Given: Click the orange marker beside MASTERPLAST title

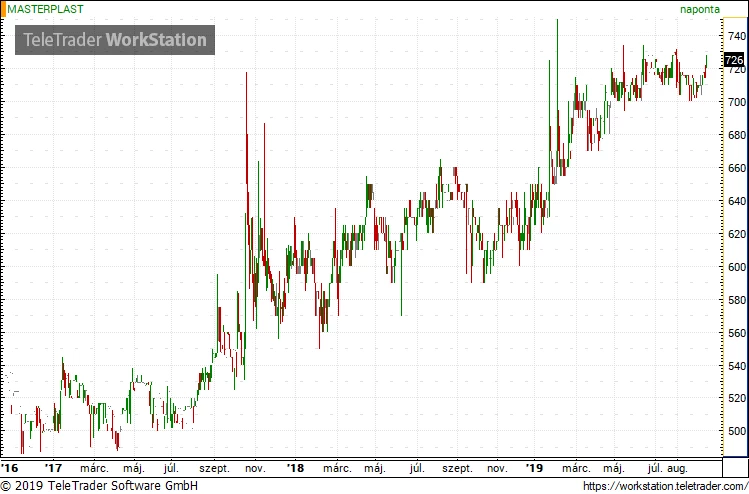Looking at the screenshot, I should click(3, 8).
